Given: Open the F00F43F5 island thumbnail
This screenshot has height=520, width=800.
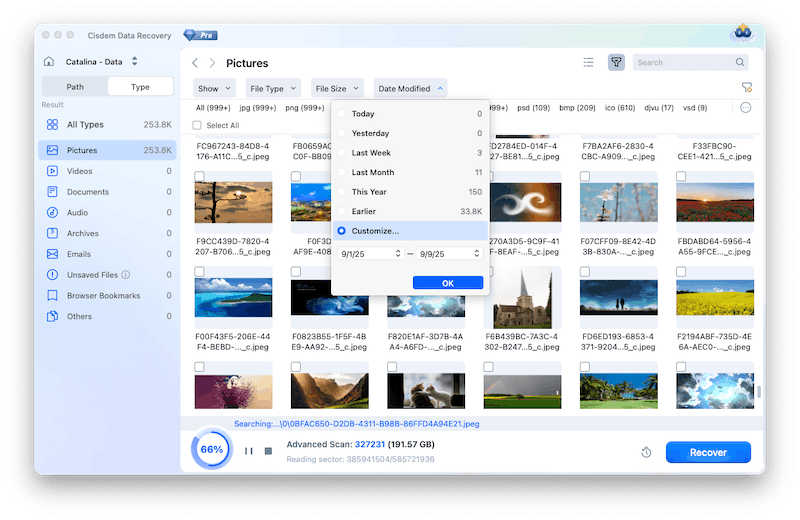Looking at the screenshot, I should tap(233, 298).
